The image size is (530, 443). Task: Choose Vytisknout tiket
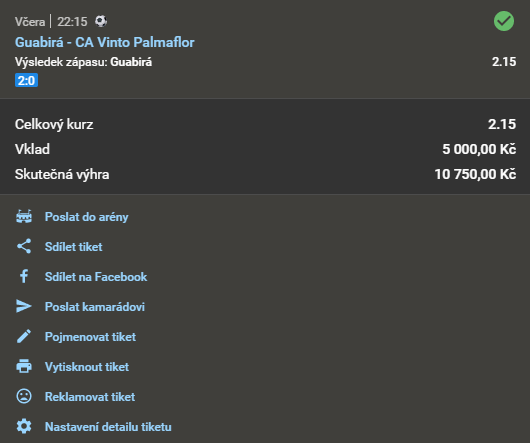tap(87, 367)
